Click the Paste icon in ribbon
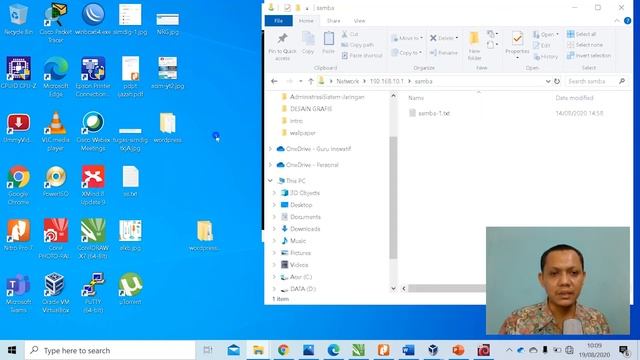 (x=329, y=43)
